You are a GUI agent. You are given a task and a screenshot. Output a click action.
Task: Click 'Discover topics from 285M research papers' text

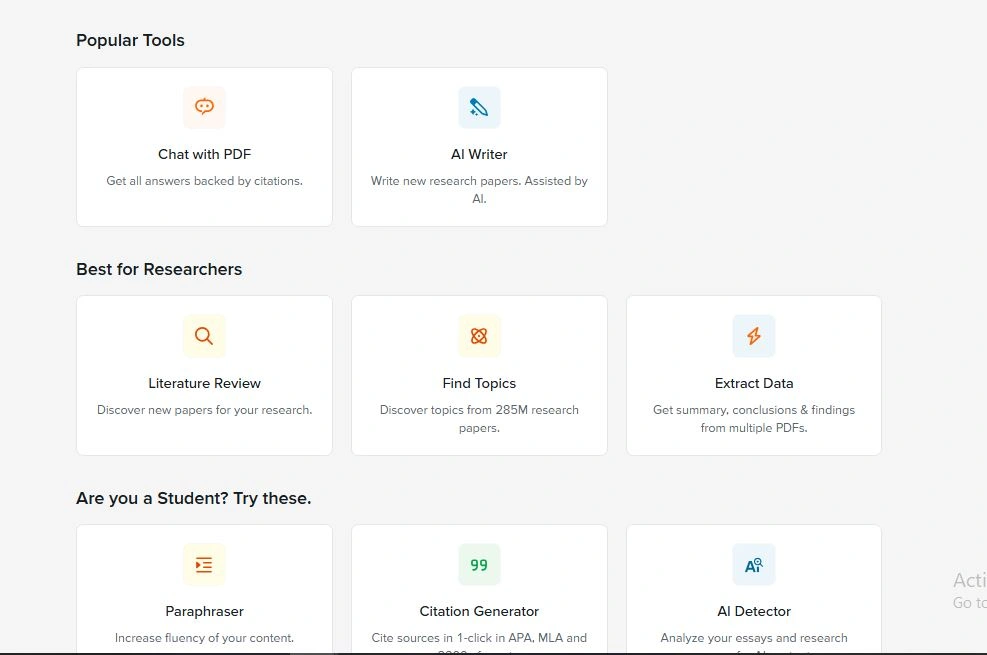(479, 418)
